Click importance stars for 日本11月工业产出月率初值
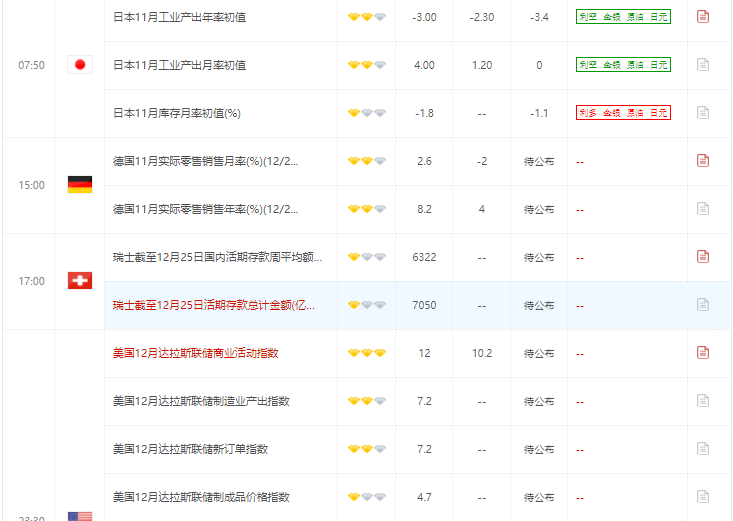The width and height of the screenshot is (733, 521). (x=367, y=65)
